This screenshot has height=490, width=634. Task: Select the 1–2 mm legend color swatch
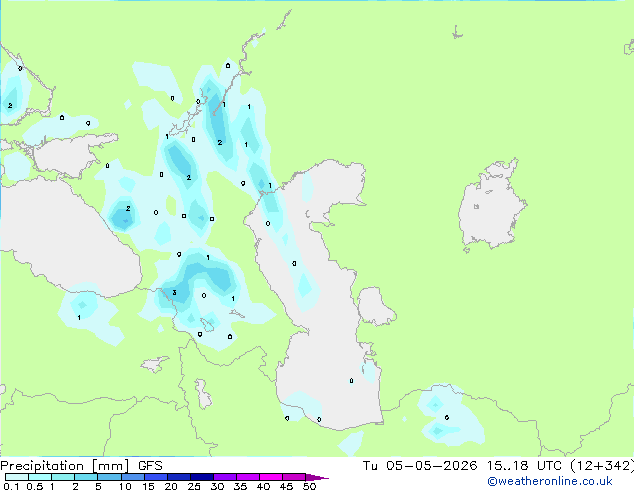pos(63,477)
